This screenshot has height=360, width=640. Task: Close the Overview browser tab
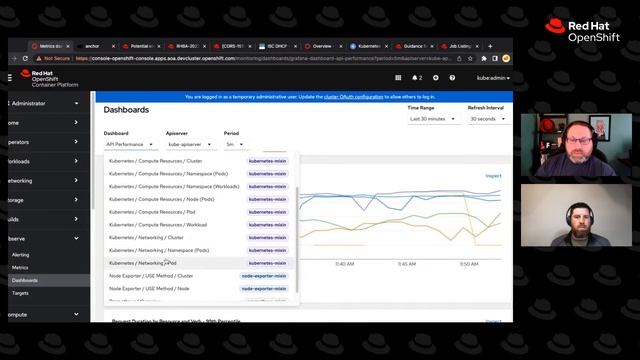(341, 46)
